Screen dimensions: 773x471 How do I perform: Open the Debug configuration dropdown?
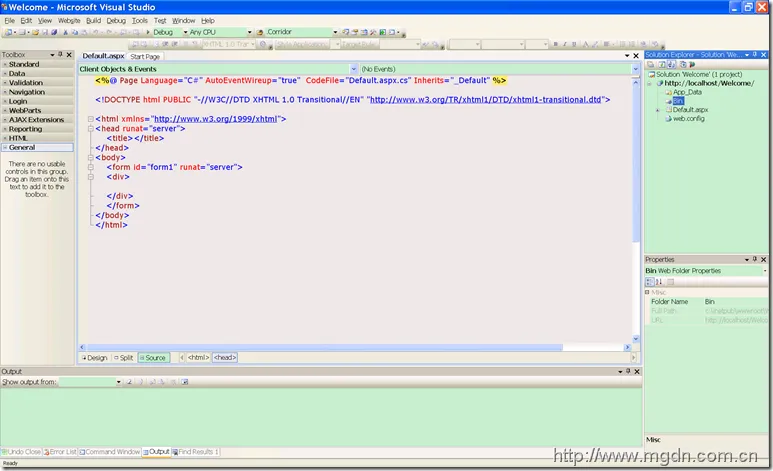pos(185,32)
